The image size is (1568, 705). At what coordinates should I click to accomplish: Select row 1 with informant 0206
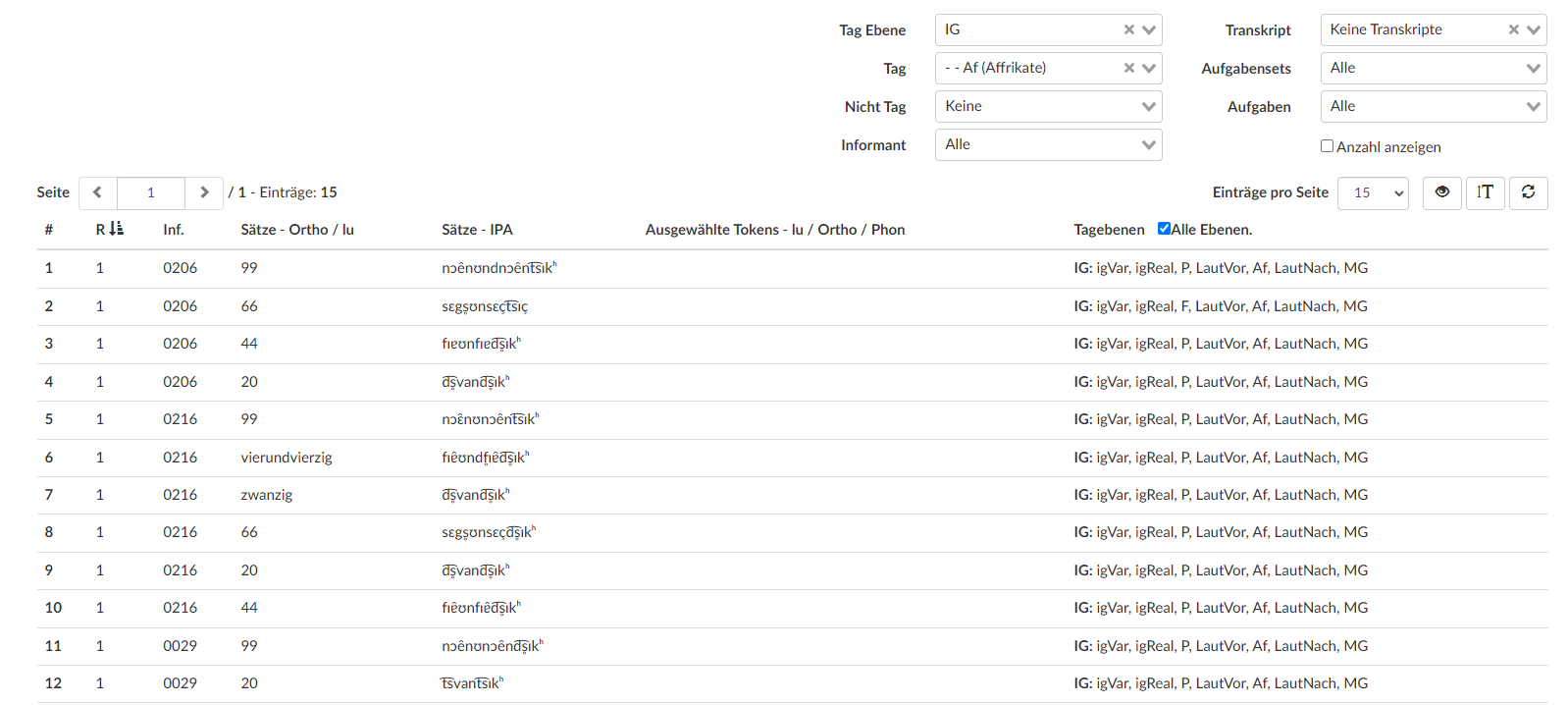pos(793,268)
